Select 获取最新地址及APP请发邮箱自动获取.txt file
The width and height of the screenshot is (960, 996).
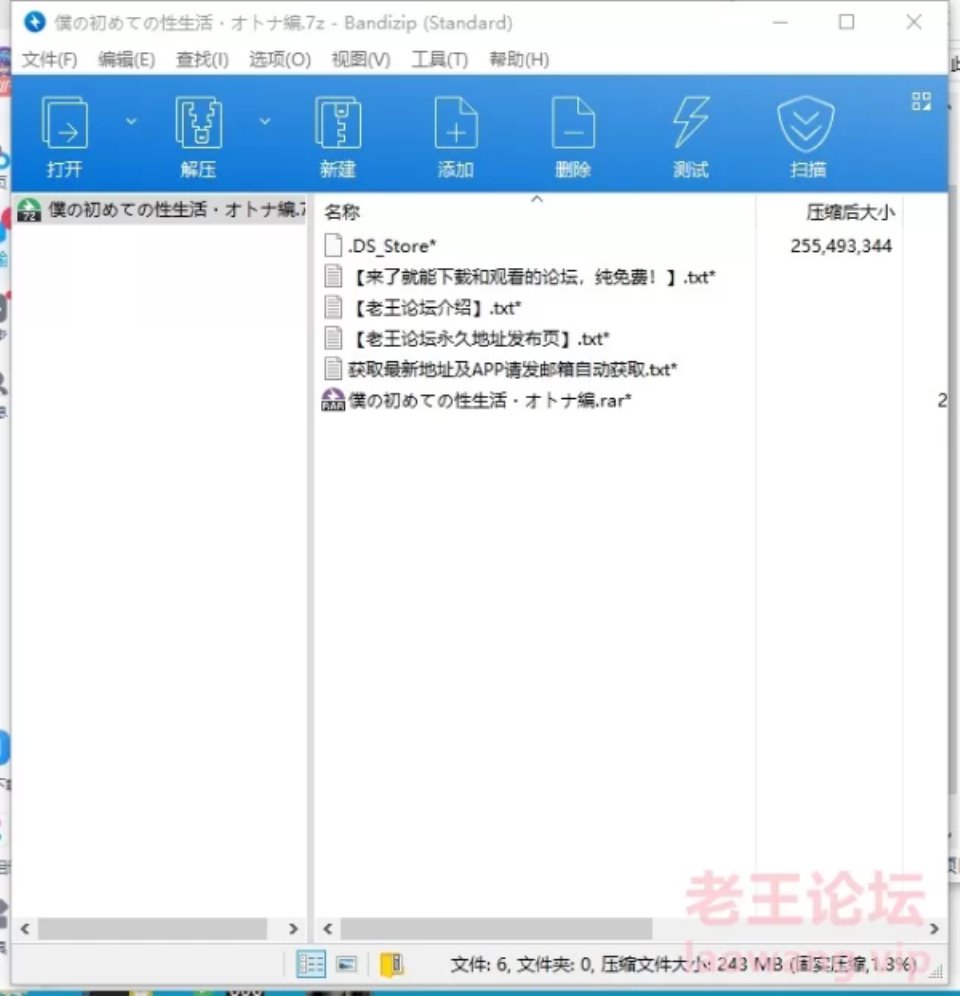click(x=500, y=369)
